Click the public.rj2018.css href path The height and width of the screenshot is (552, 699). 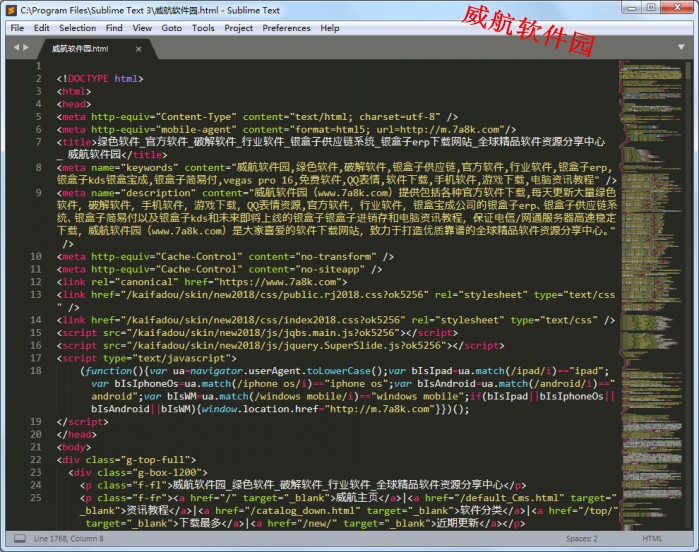tap(275, 295)
